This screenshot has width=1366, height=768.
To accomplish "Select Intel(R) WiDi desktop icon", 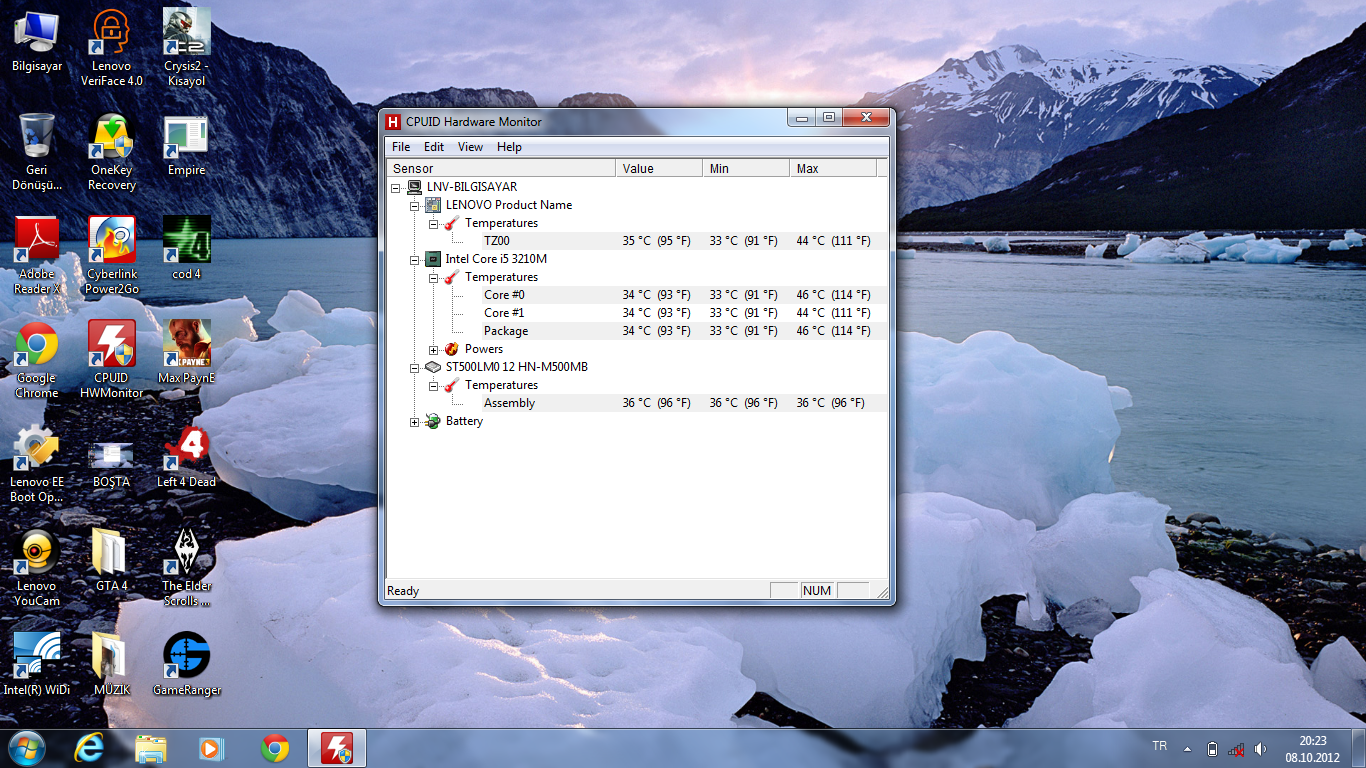I will [37, 665].
